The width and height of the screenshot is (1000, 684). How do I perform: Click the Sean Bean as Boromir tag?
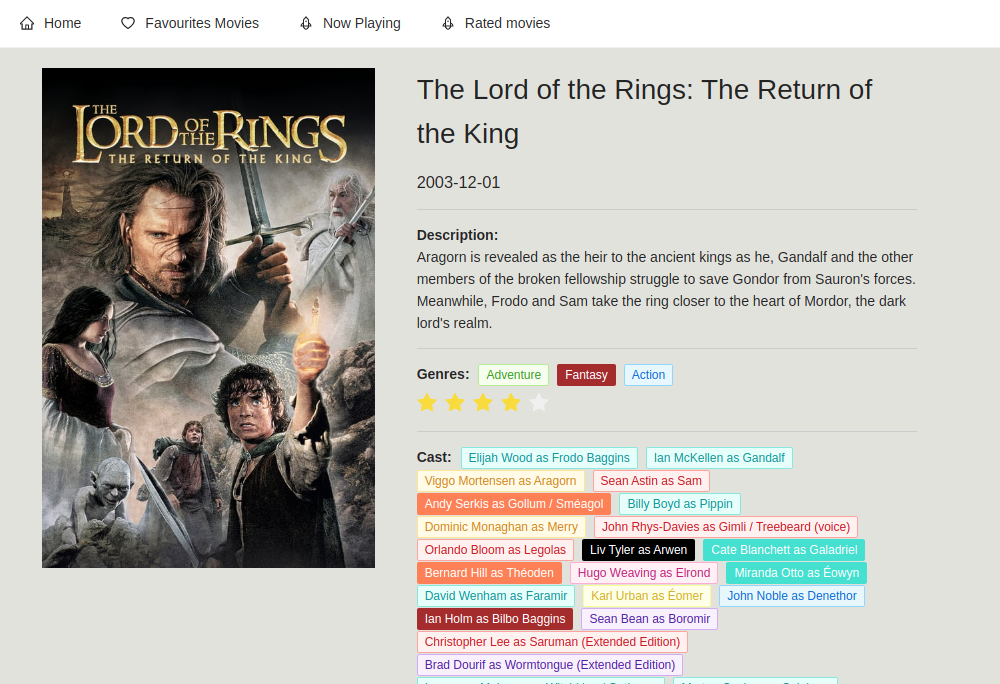(649, 618)
